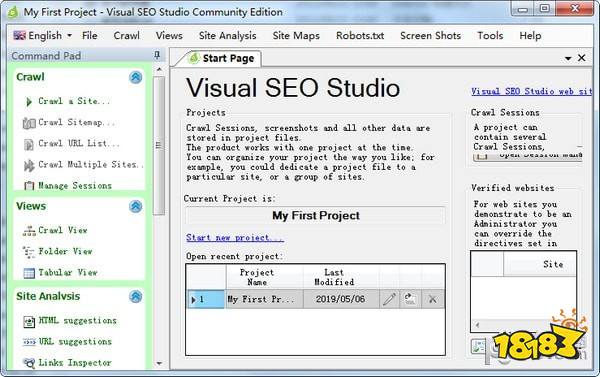This screenshot has width=600, height=377.
Task: Collapse the Views section chevron
Action: point(135,206)
